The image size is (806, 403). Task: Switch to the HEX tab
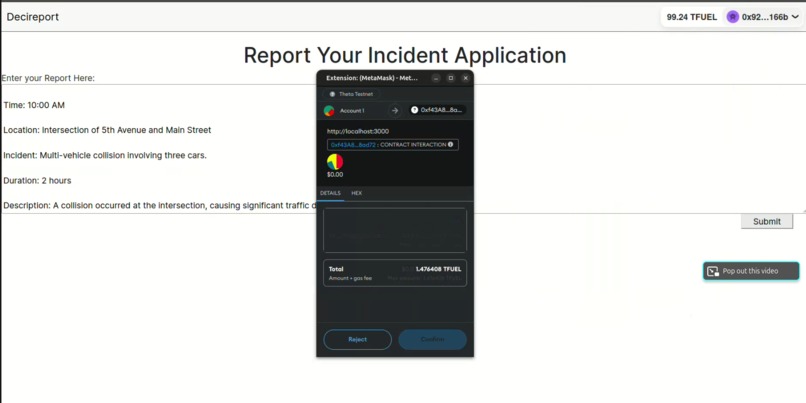357,193
